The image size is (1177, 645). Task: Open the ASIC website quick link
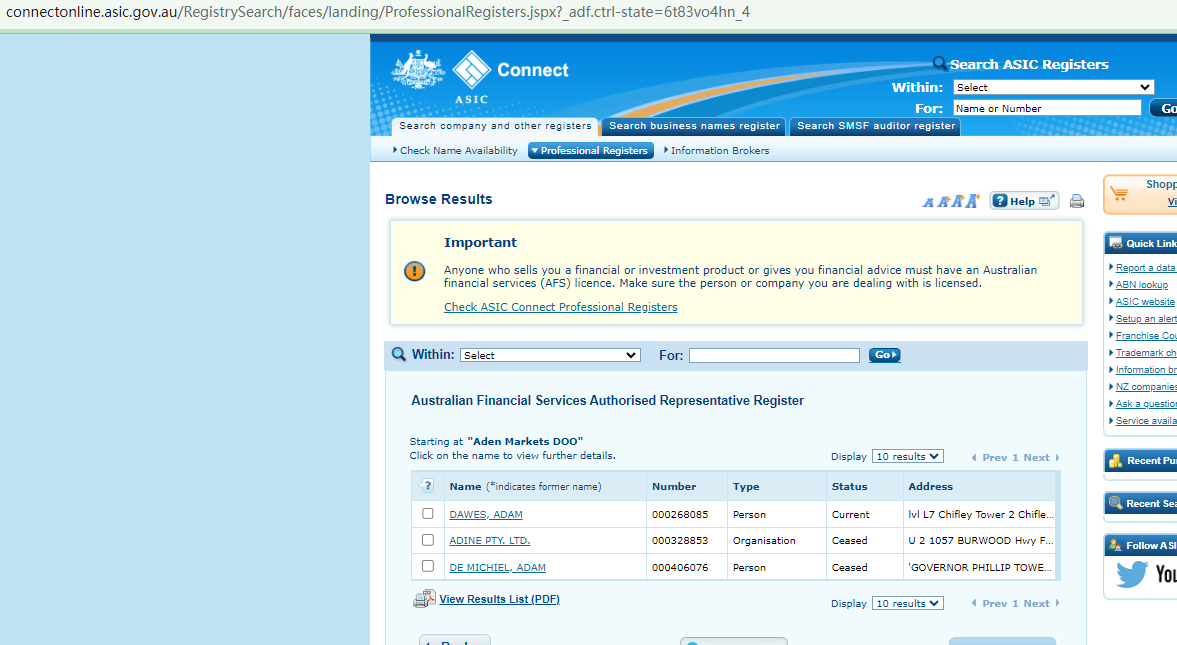1145,302
